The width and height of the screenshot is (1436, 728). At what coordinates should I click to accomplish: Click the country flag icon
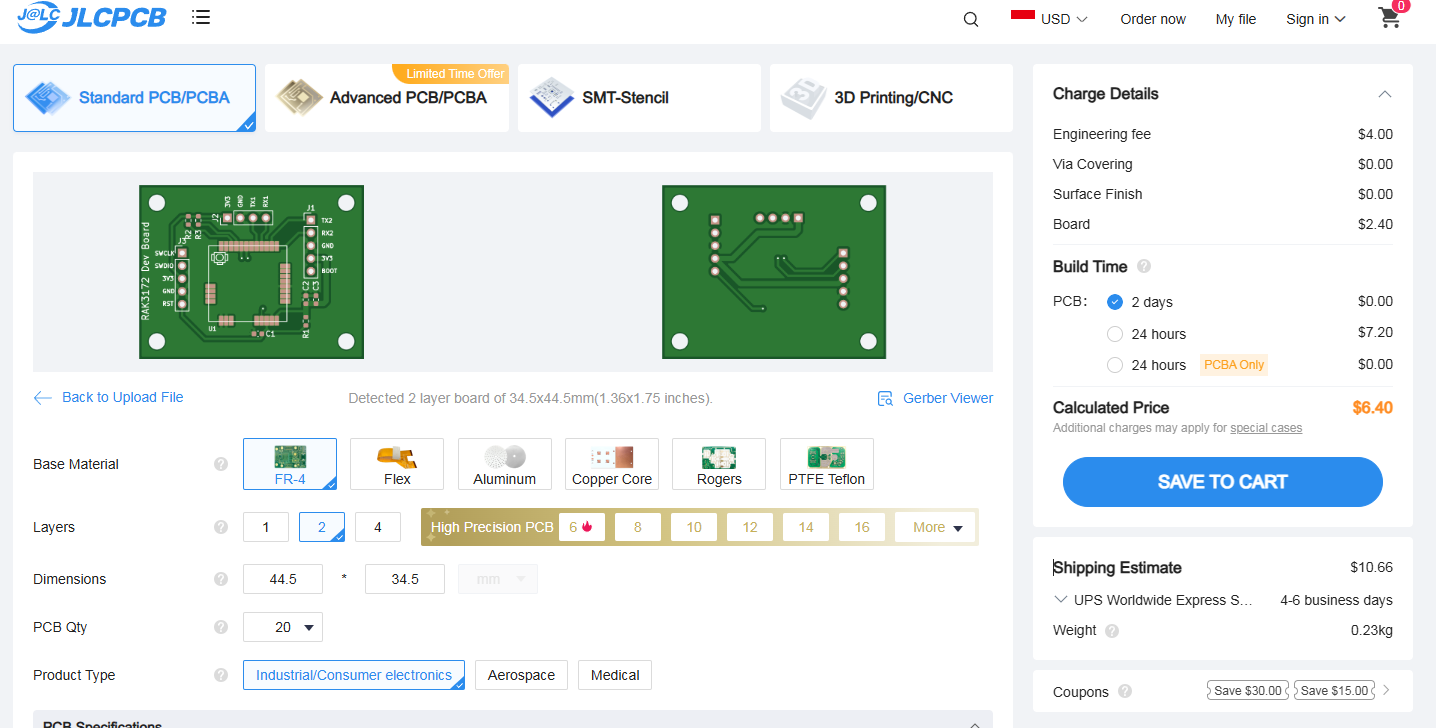coord(1022,15)
